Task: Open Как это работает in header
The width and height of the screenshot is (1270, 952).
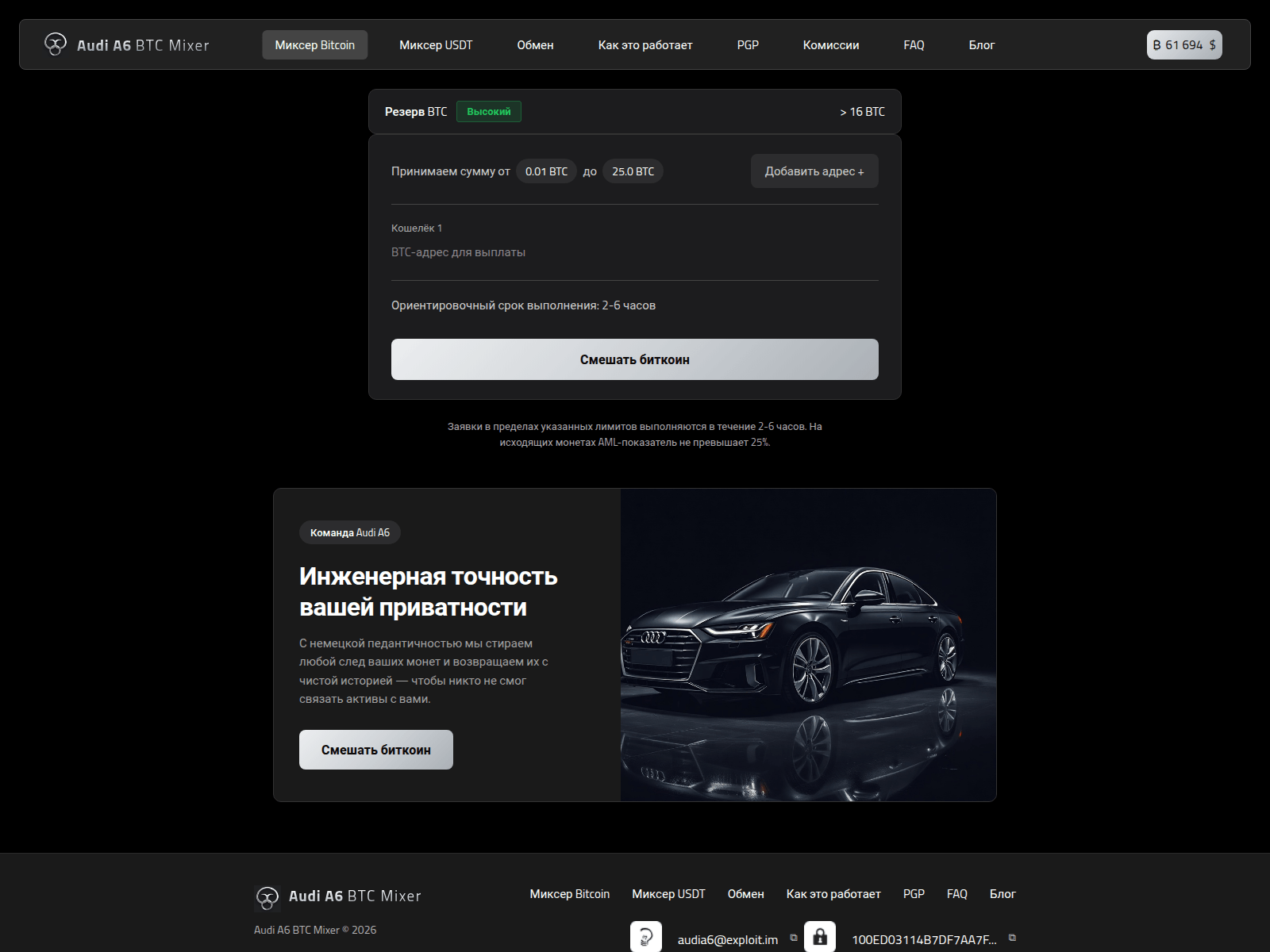Action: coord(645,45)
